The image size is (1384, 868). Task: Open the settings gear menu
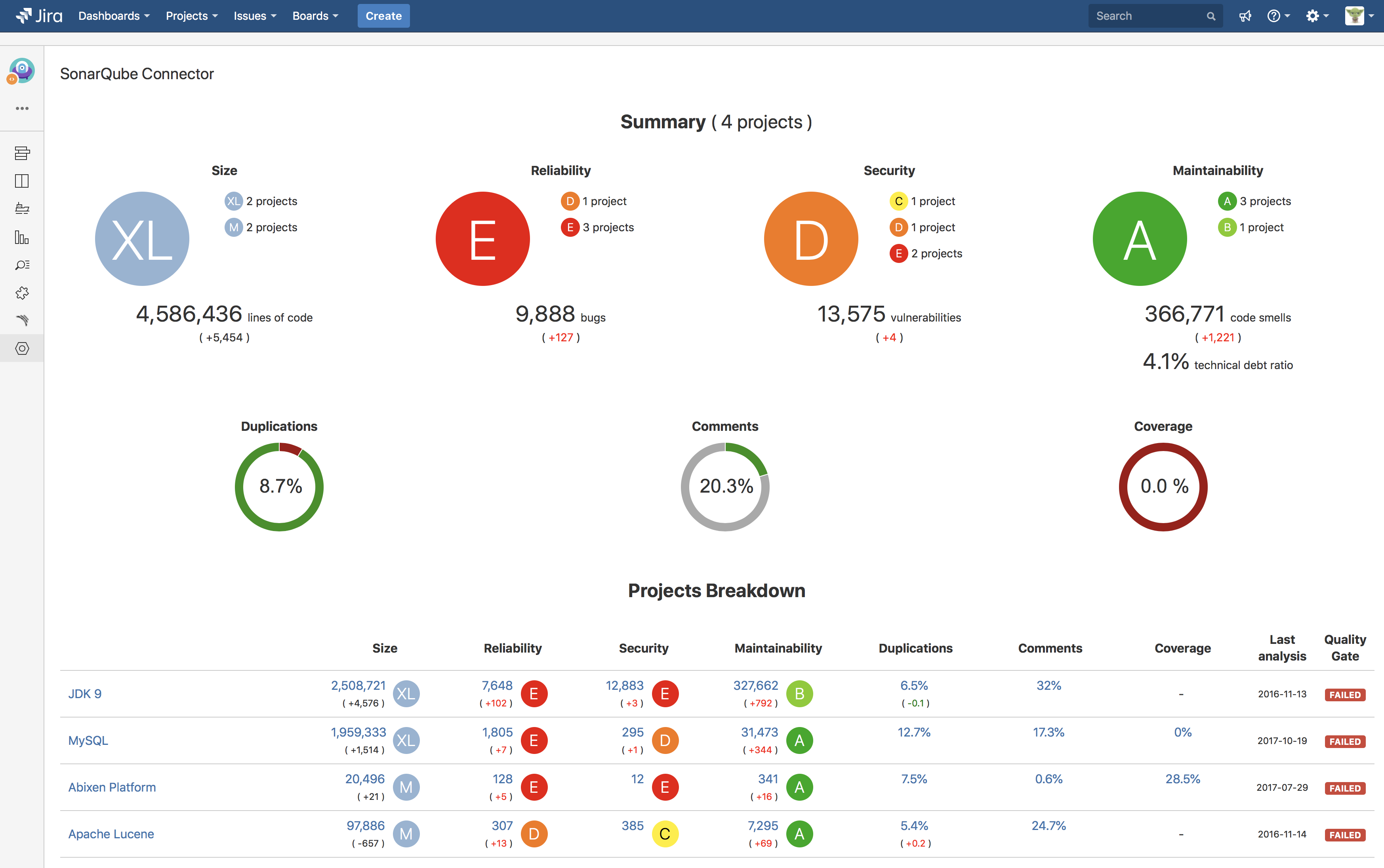click(1317, 16)
